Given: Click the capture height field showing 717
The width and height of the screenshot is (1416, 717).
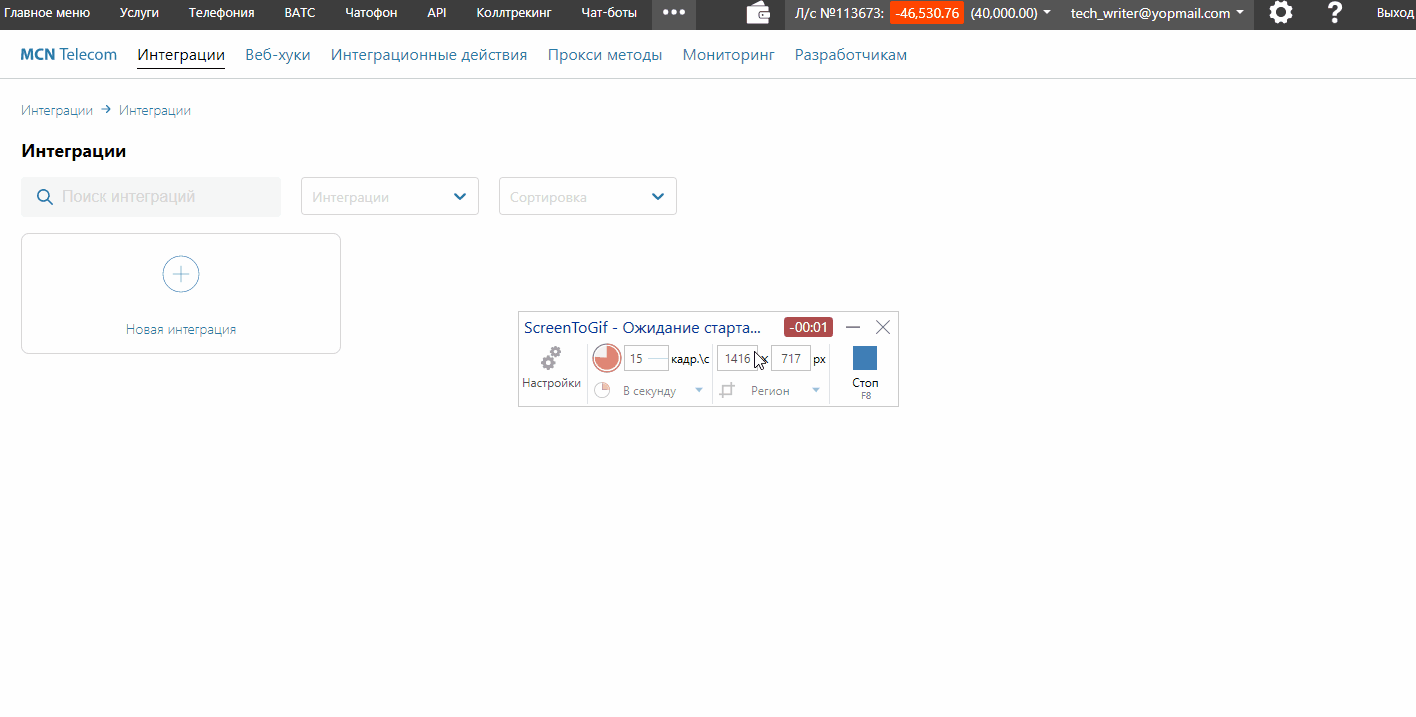Looking at the screenshot, I should pyautogui.click(x=790, y=358).
